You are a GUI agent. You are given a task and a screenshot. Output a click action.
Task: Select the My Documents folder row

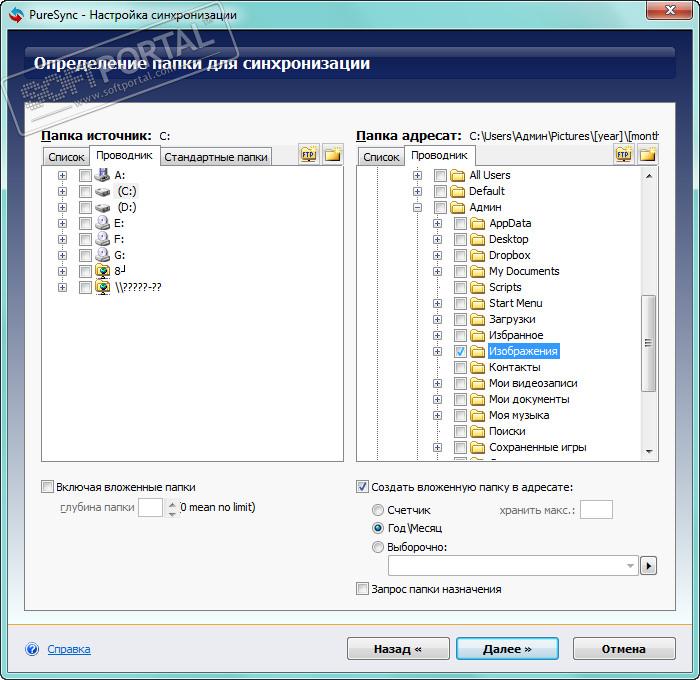pos(524,271)
